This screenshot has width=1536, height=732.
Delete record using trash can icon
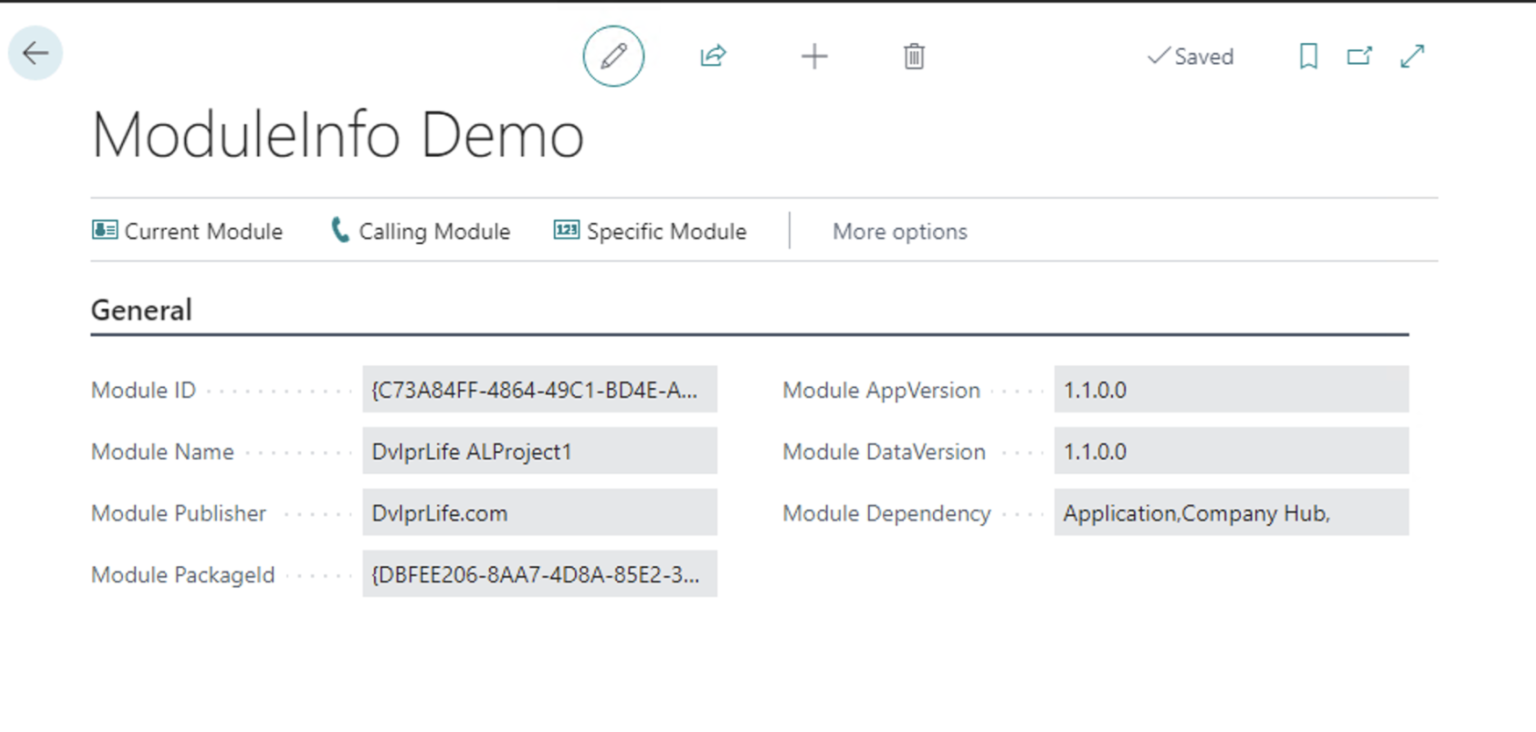pos(914,56)
